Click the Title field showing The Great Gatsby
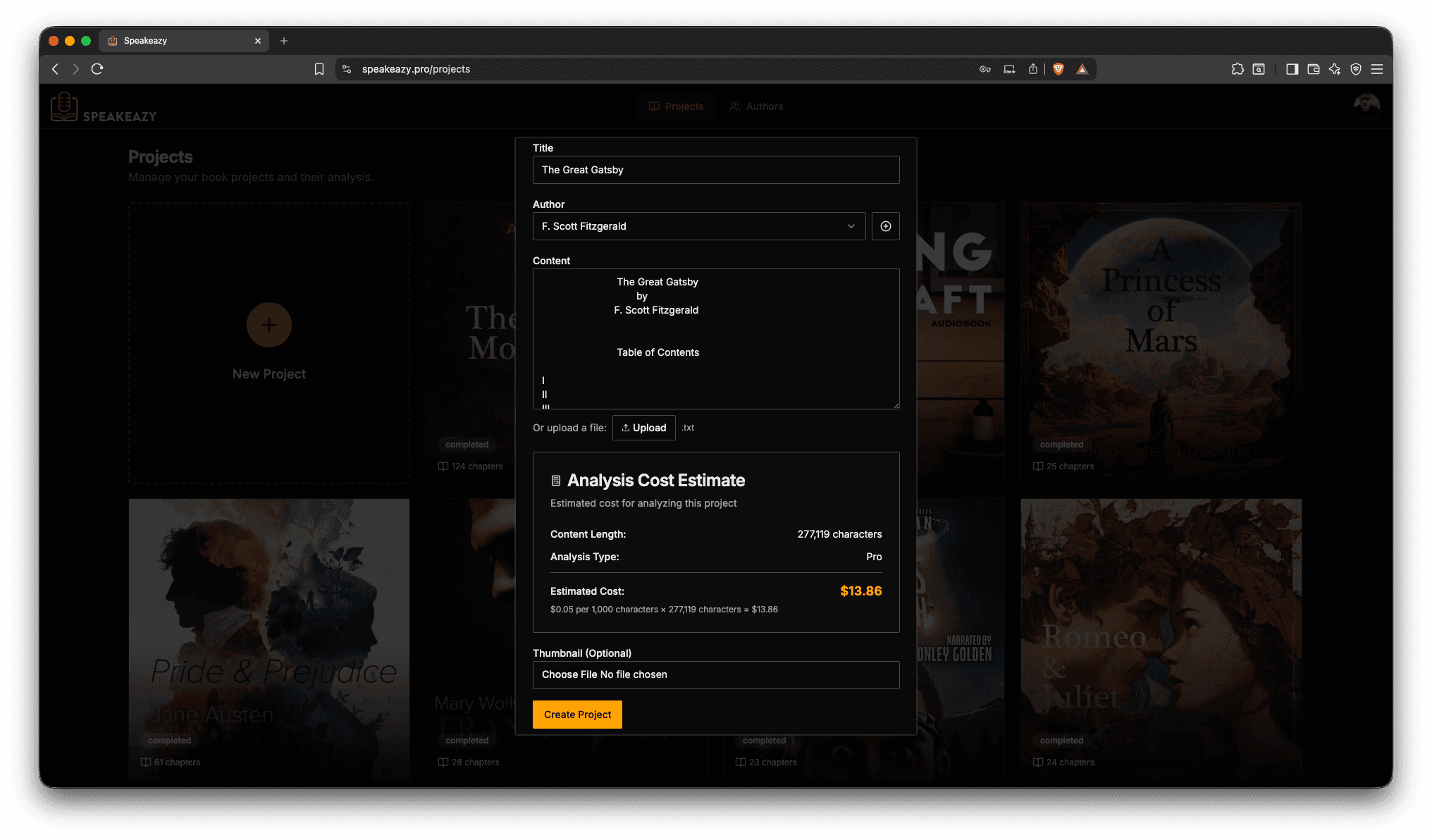1432x840 pixels. point(715,169)
